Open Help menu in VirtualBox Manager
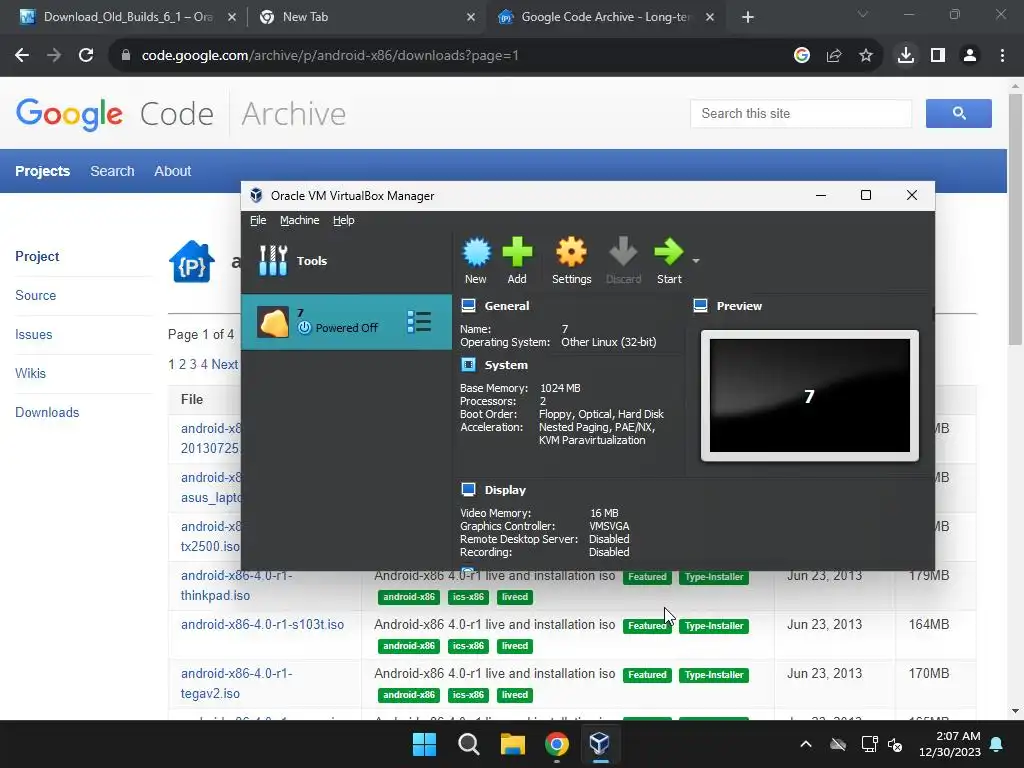Screen dimensions: 1024x768 tap(344, 220)
